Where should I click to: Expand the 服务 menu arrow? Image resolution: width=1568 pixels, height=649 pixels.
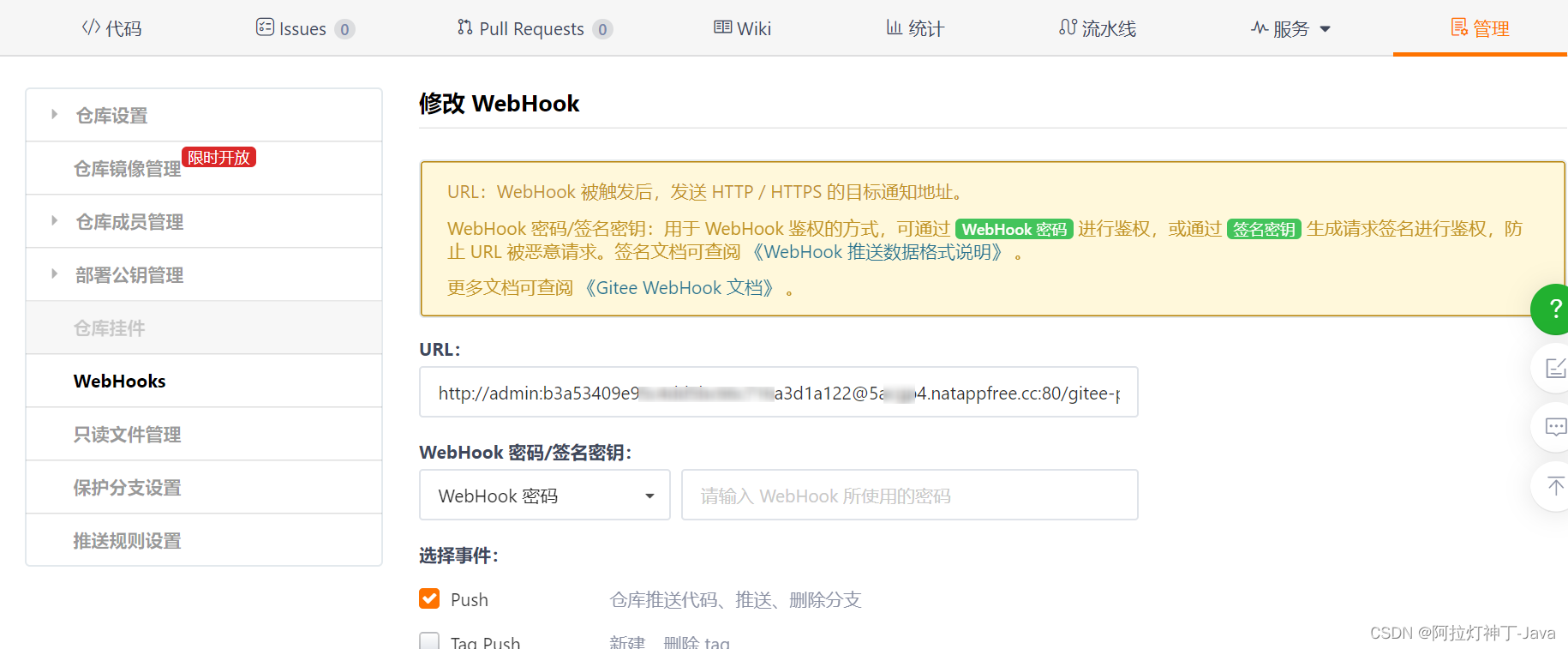click(1326, 29)
